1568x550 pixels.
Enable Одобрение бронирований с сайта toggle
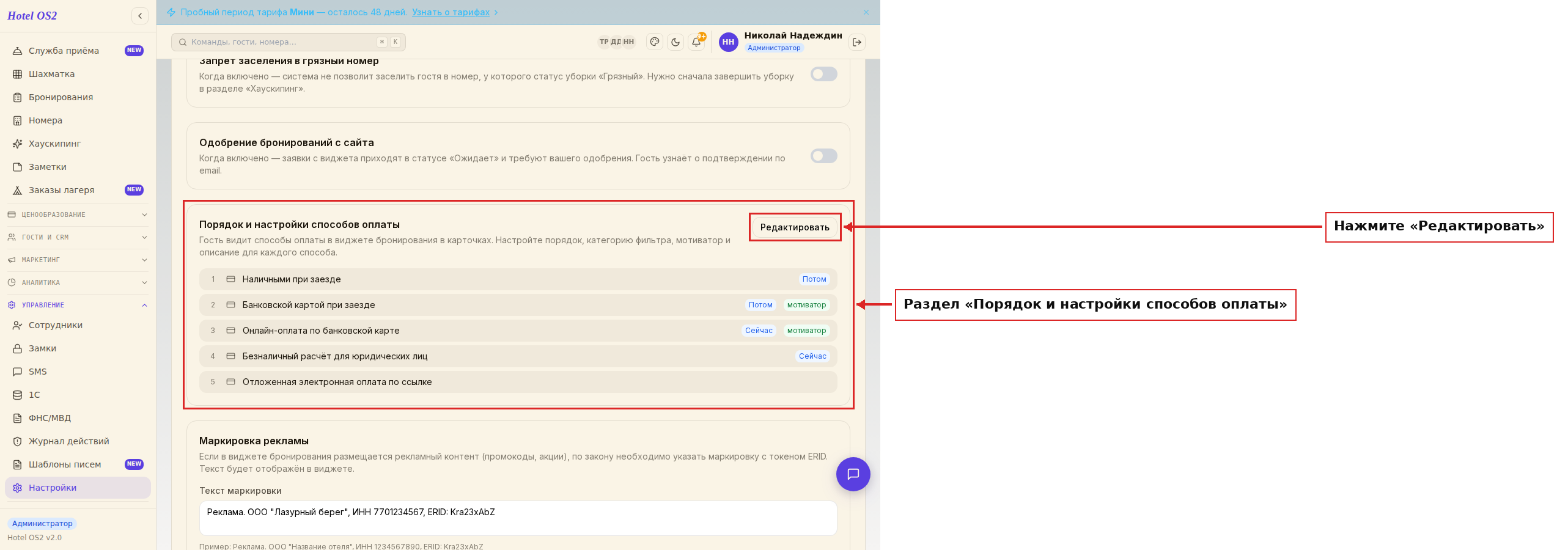click(x=824, y=156)
